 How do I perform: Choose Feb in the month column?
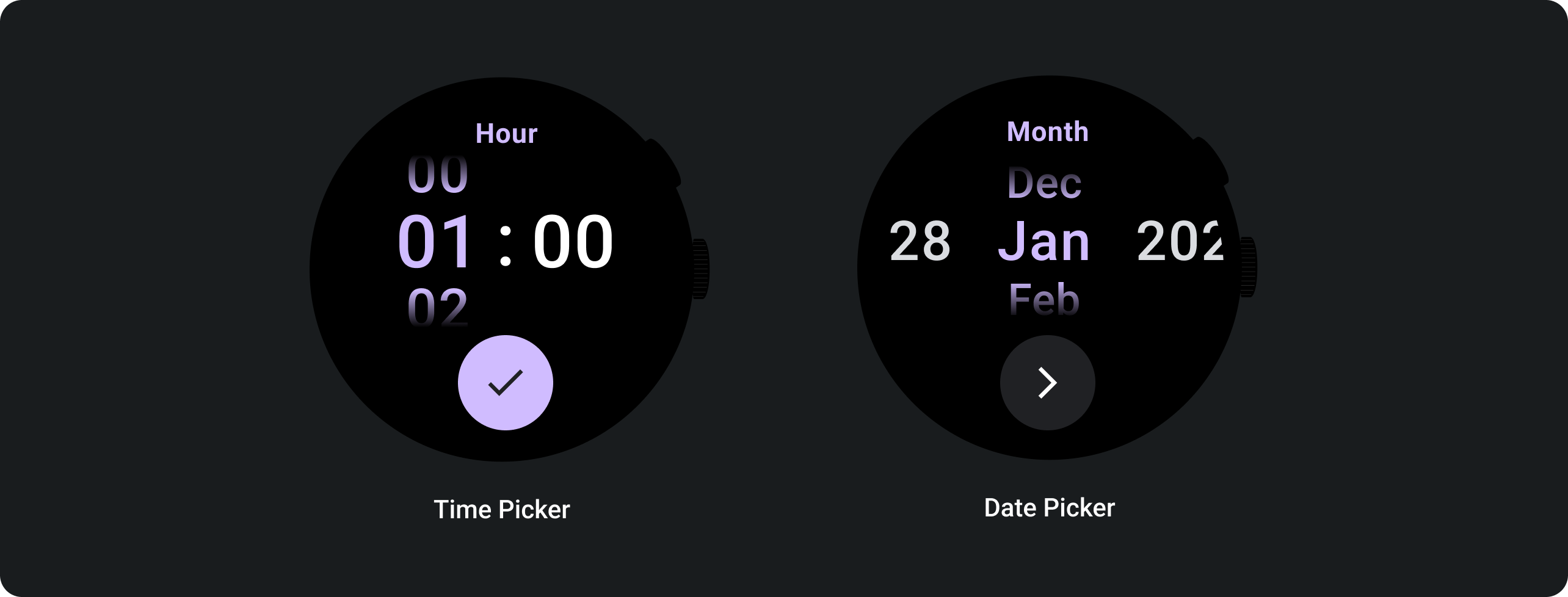1044,300
